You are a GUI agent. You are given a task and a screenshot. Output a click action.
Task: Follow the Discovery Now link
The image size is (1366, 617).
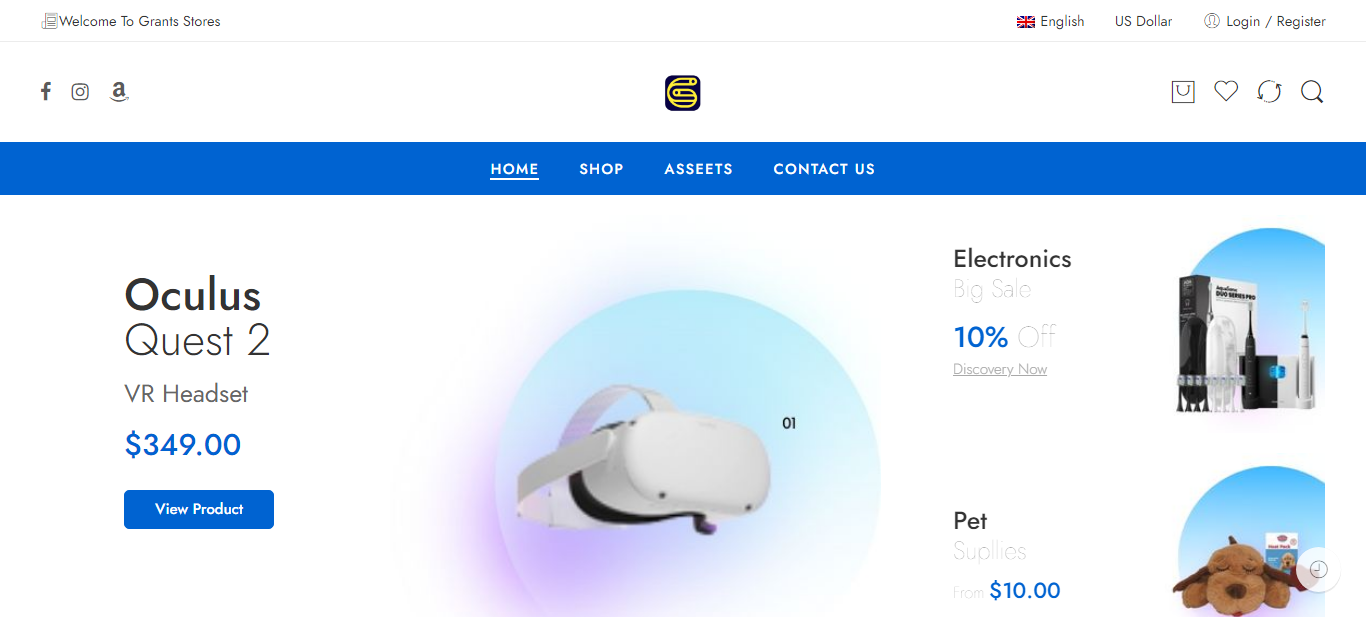pos(1000,369)
